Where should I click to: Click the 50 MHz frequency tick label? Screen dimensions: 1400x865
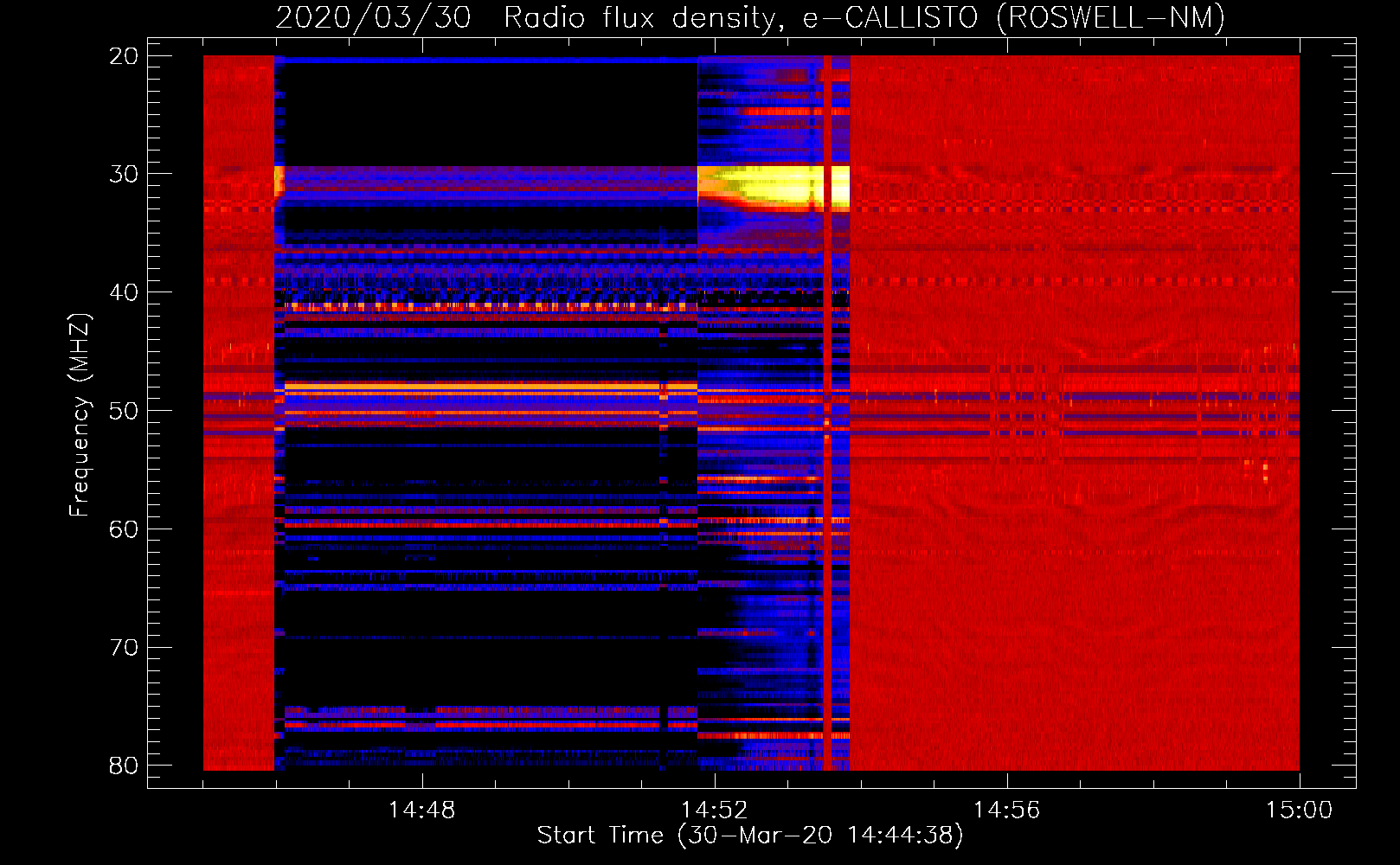(x=124, y=411)
